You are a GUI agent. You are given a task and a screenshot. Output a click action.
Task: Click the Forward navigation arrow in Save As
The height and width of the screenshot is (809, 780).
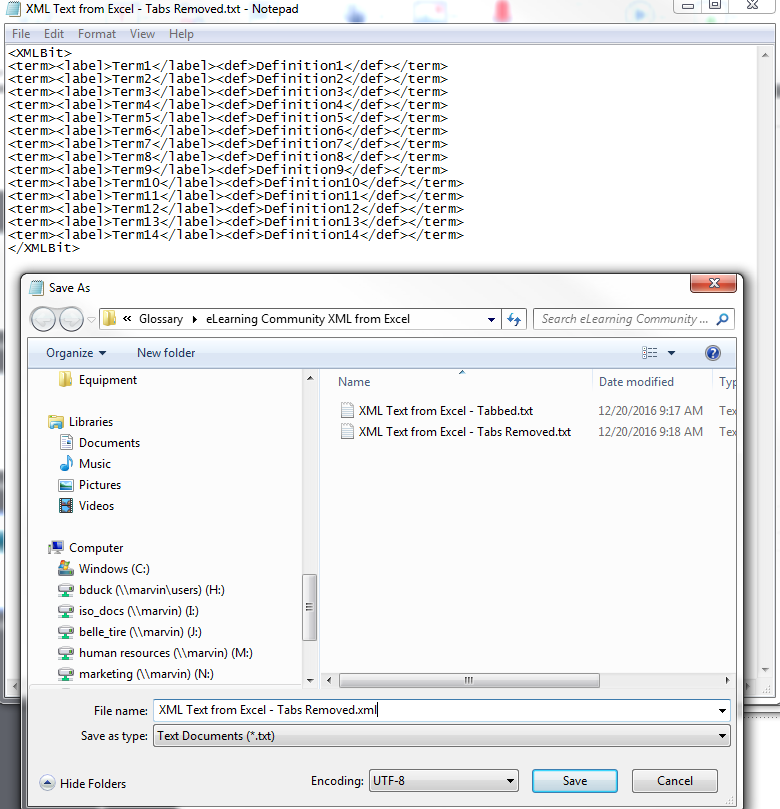(71, 319)
